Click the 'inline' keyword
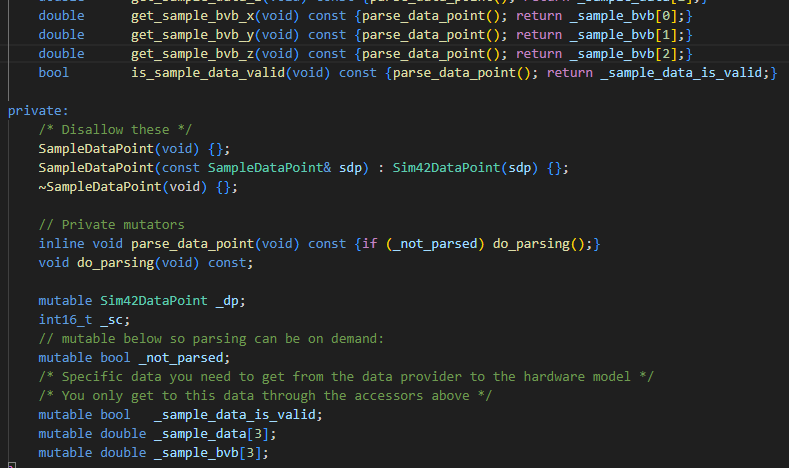 61,244
